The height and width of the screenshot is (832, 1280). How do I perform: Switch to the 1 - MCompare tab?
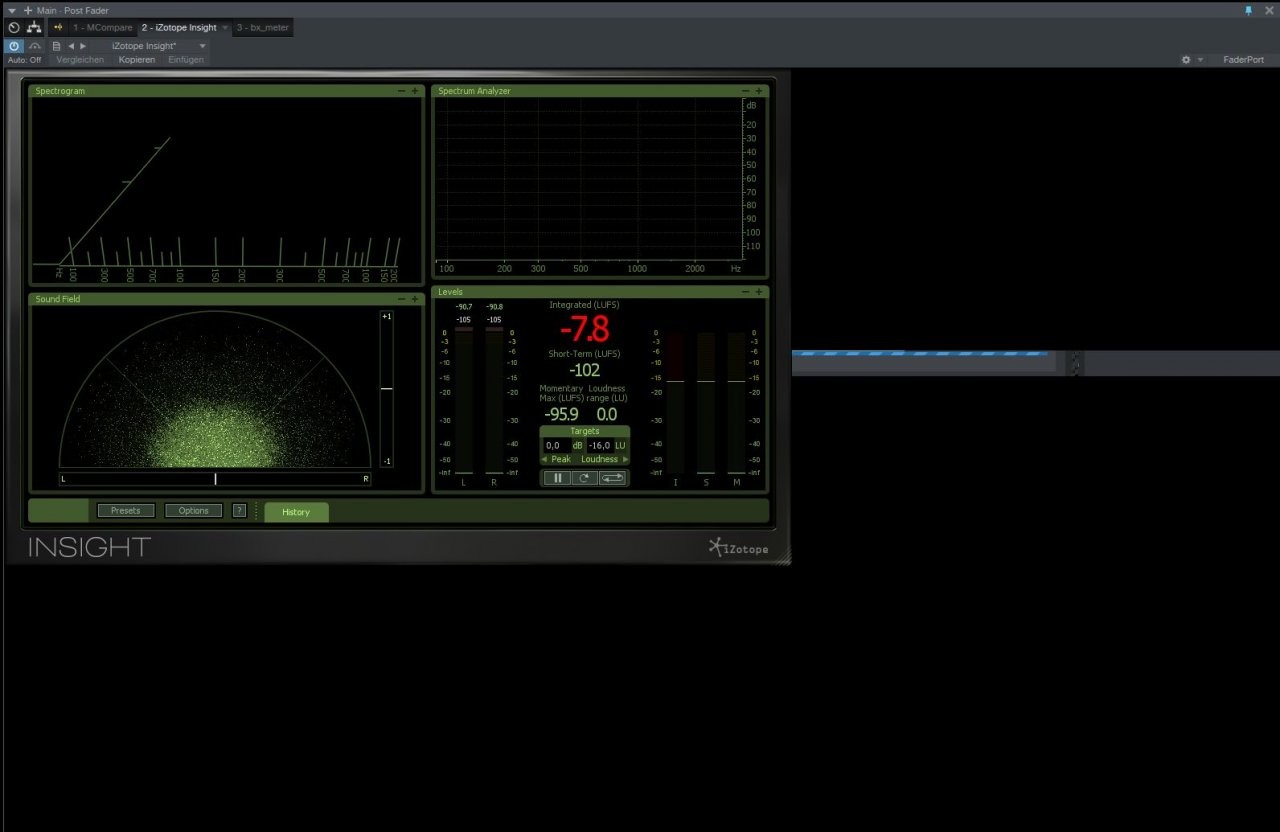[x=103, y=28]
